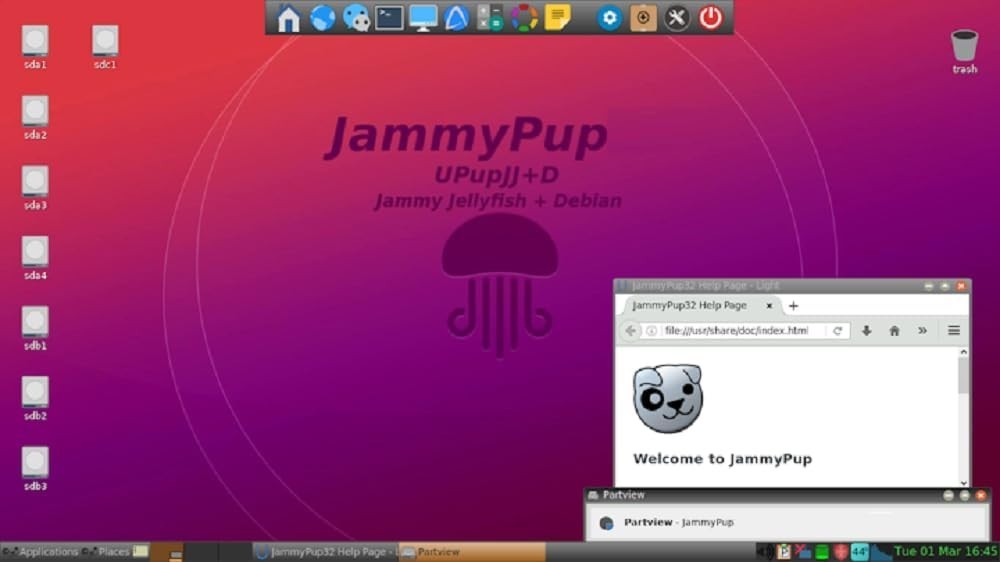The height and width of the screenshot is (562, 1000).
Task: Click the 44° temperature indicator in the tray
Action: tap(860, 552)
